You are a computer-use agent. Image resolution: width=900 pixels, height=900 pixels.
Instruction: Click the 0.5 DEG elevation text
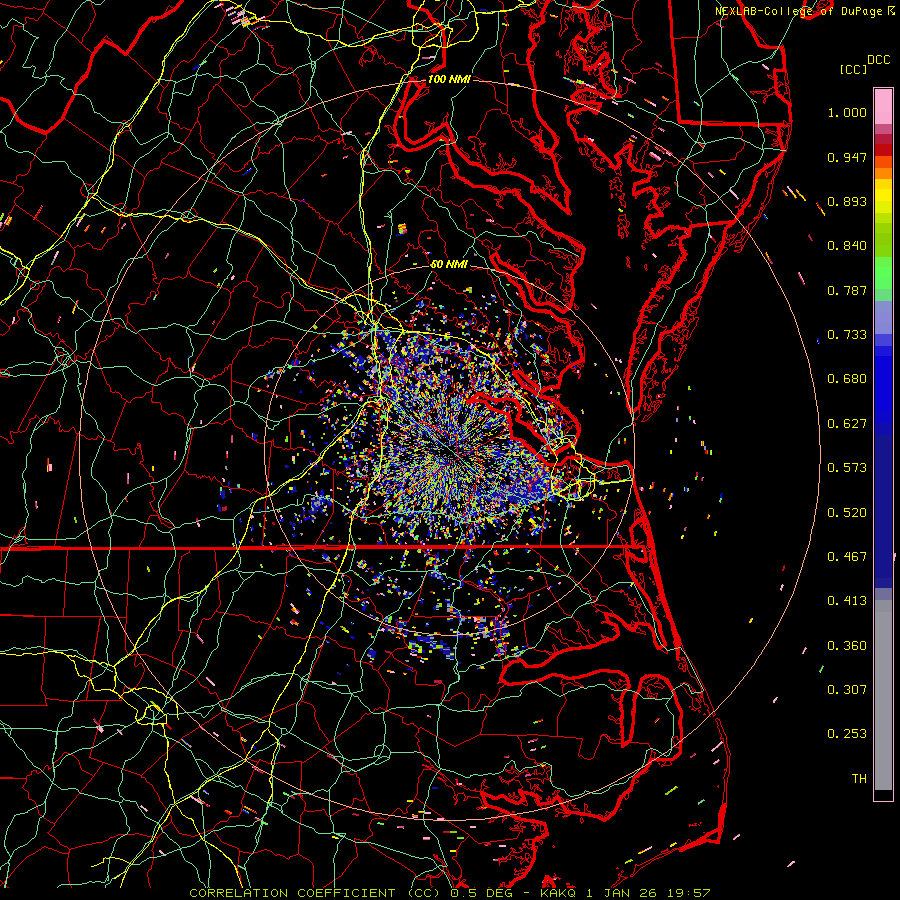[x=482, y=893]
